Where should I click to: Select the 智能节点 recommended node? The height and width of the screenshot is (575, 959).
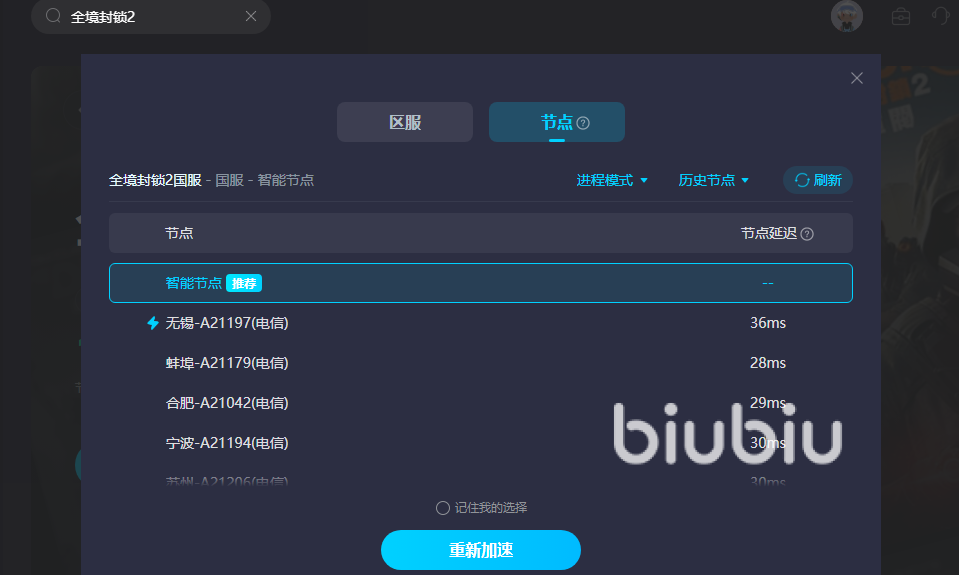tap(481, 283)
